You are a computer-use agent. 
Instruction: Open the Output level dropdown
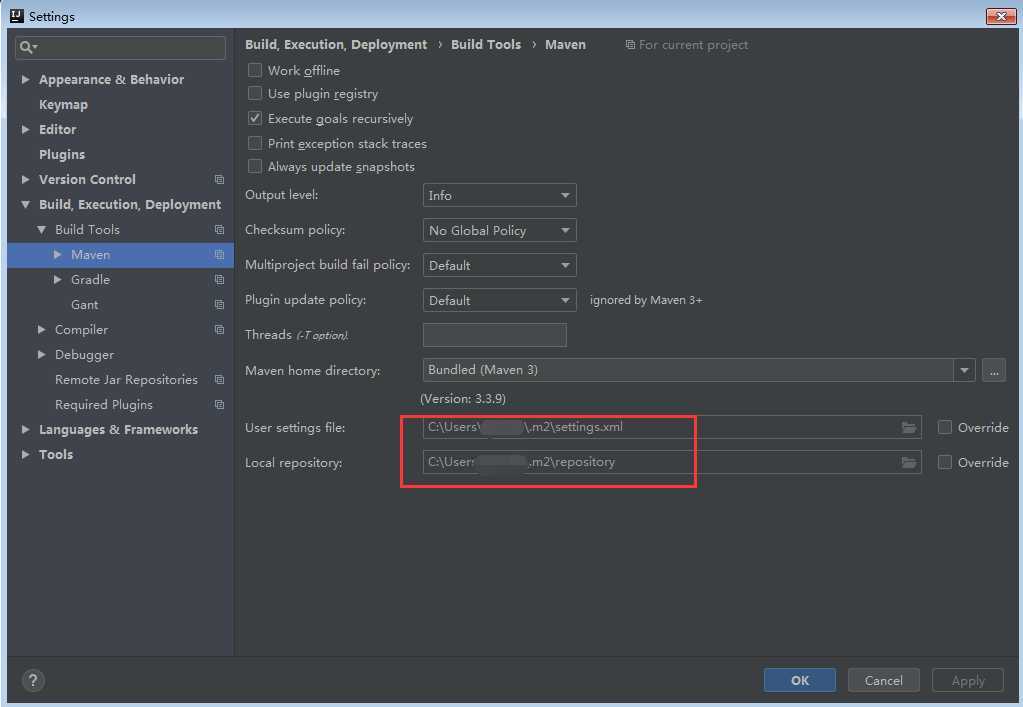click(500, 195)
